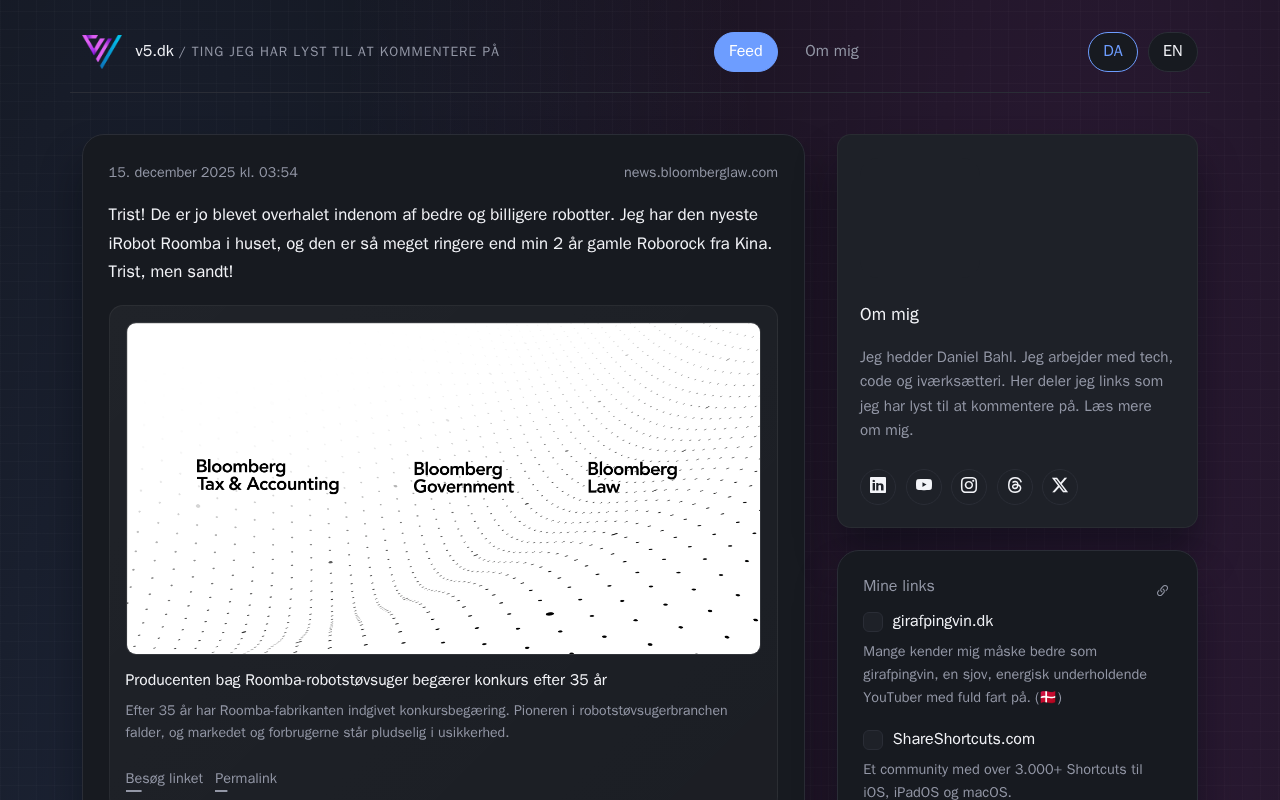Viewport: 1280px width, 800px height.
Task: Click the Besøg linket link
Action: [x=164, y=779]
